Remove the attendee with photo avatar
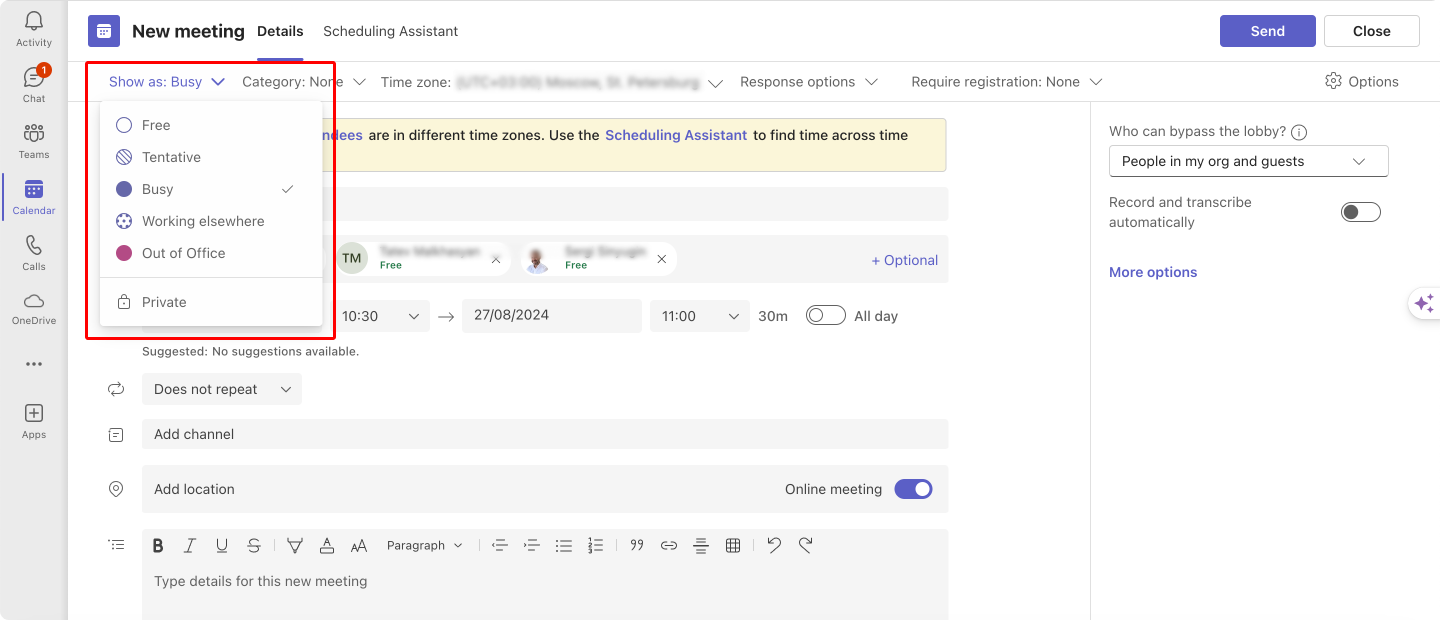1440x620 pixels. (x=661, y=259)
